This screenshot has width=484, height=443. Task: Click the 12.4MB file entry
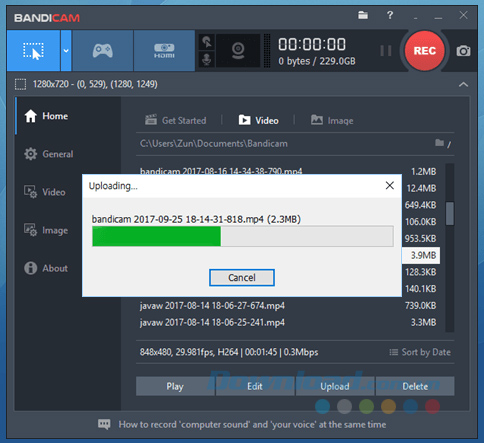tap(421, 188)
